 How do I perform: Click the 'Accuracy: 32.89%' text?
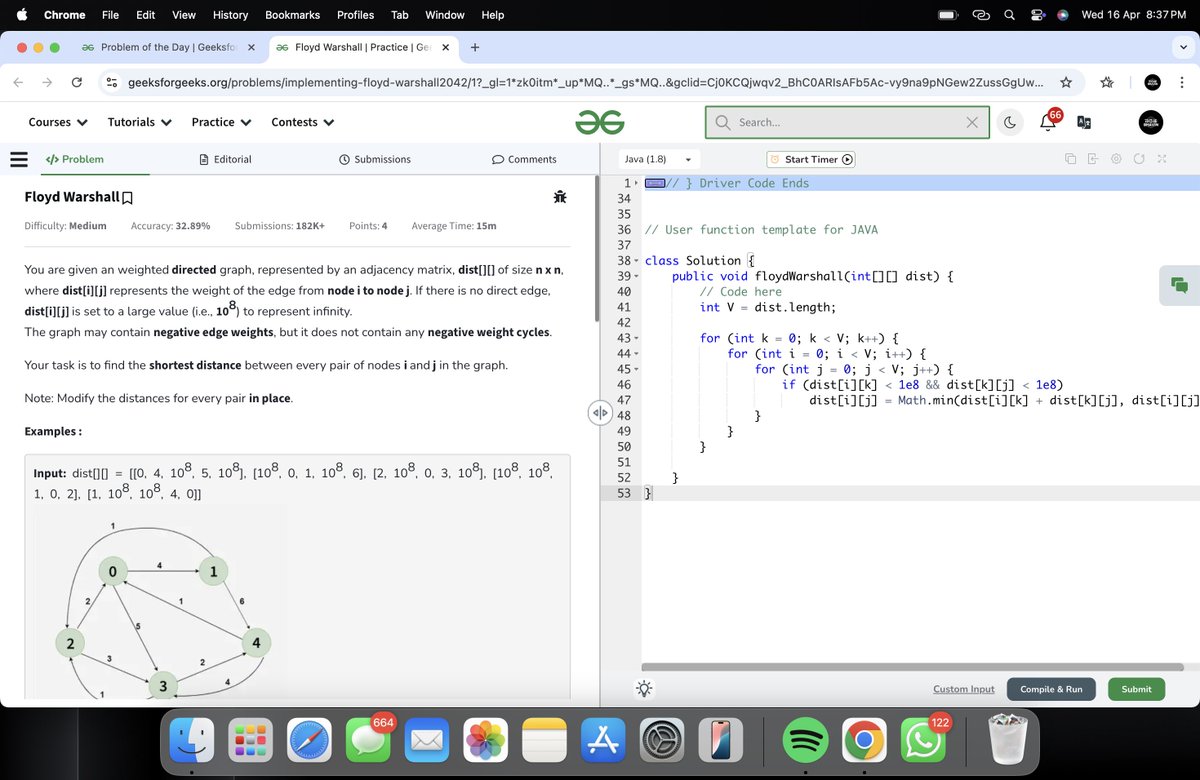[170, 226]
